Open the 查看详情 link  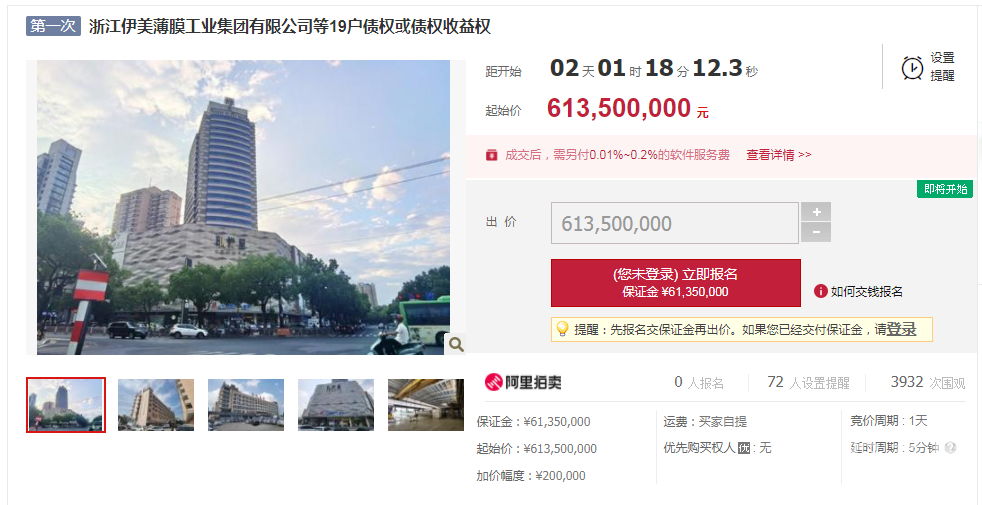(778, 155)
